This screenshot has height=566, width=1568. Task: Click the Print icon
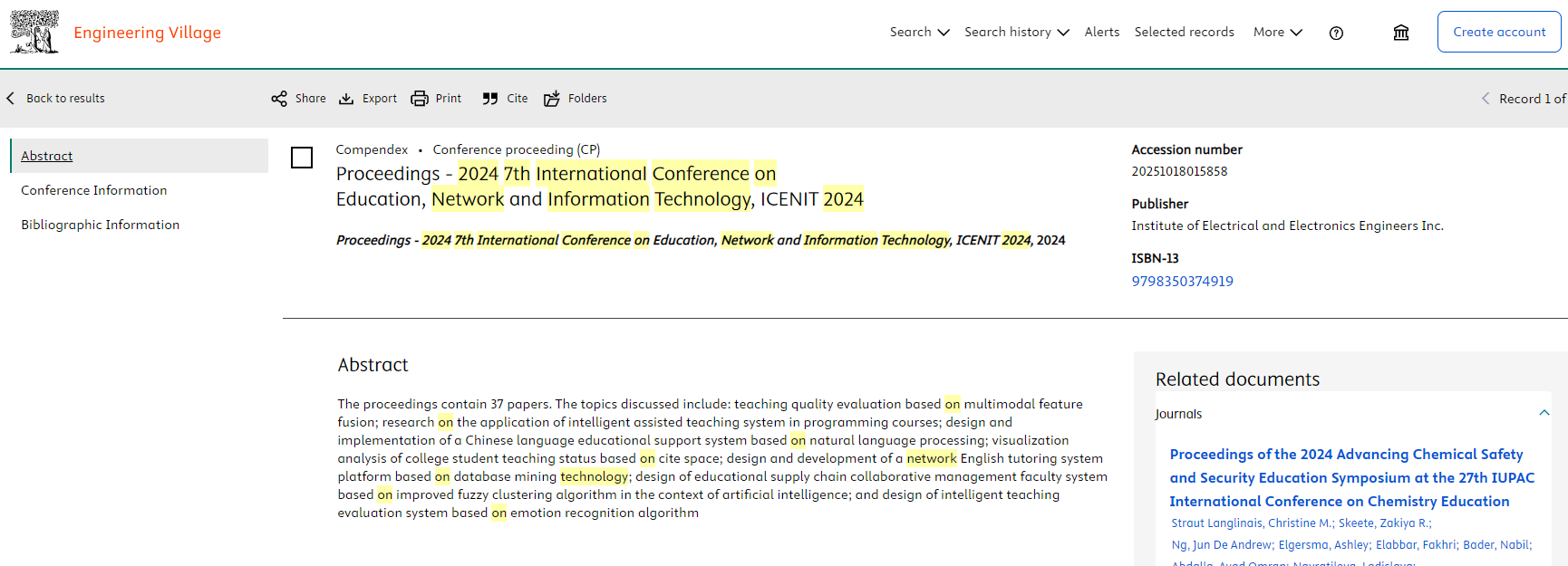pyautogui.click(x=420, y=99)
